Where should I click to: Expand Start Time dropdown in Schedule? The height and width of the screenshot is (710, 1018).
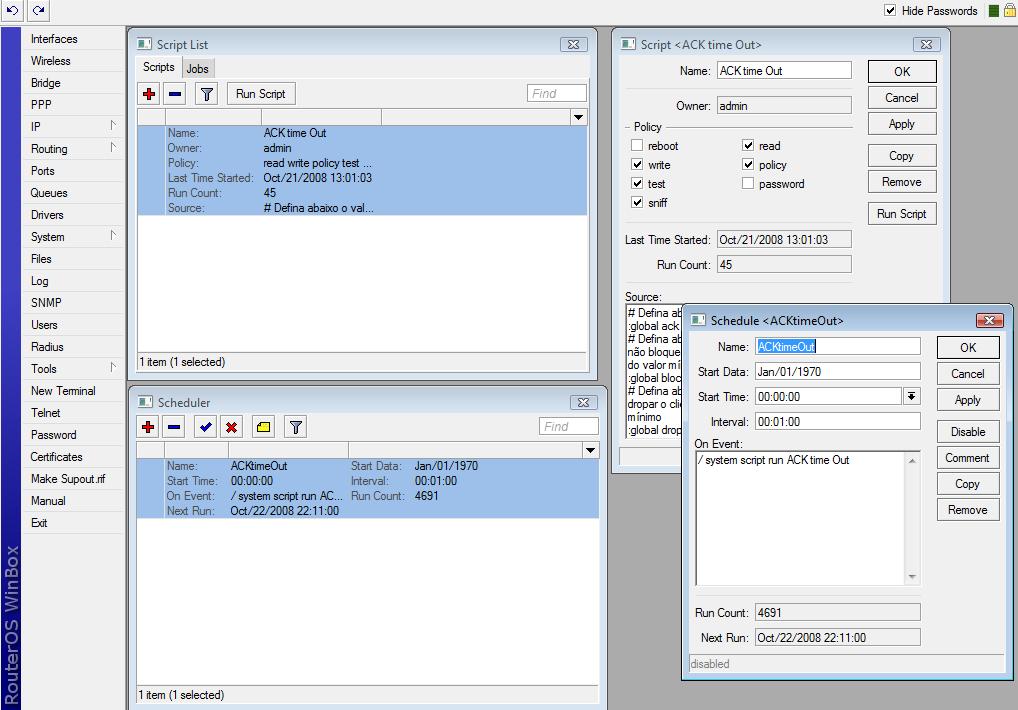911,397
